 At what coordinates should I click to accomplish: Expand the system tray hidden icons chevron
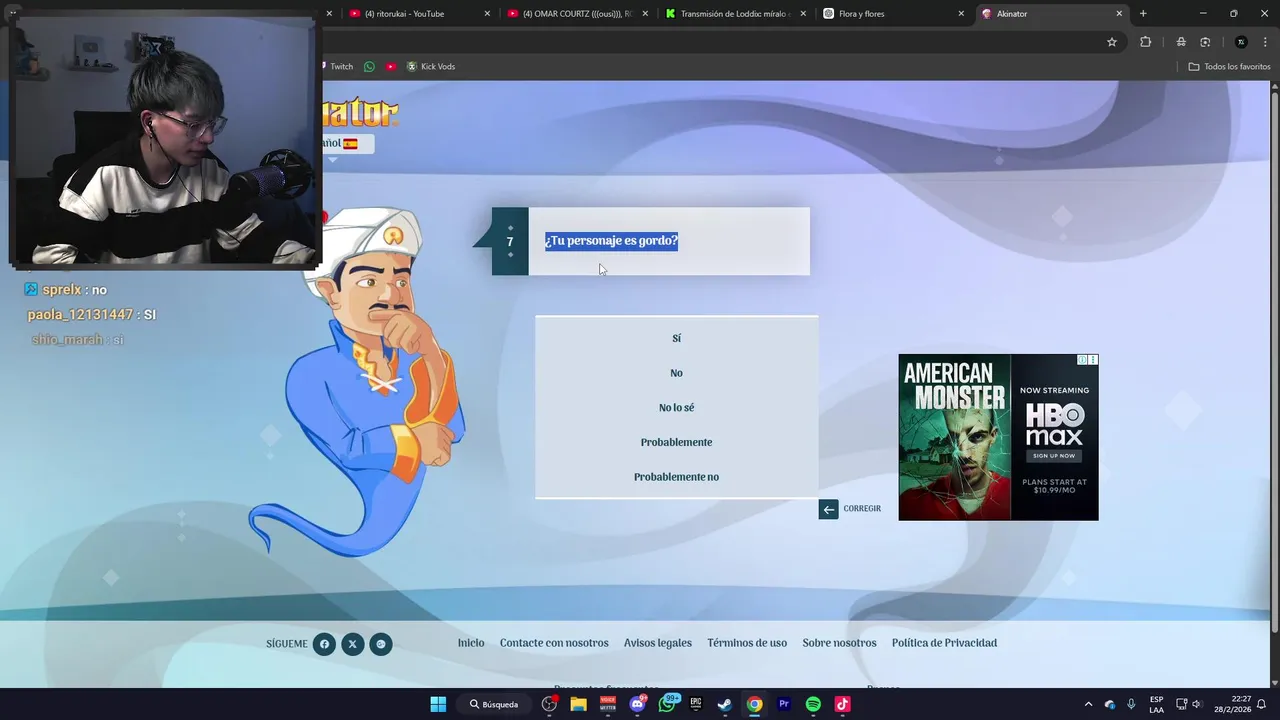(1088, 704)
